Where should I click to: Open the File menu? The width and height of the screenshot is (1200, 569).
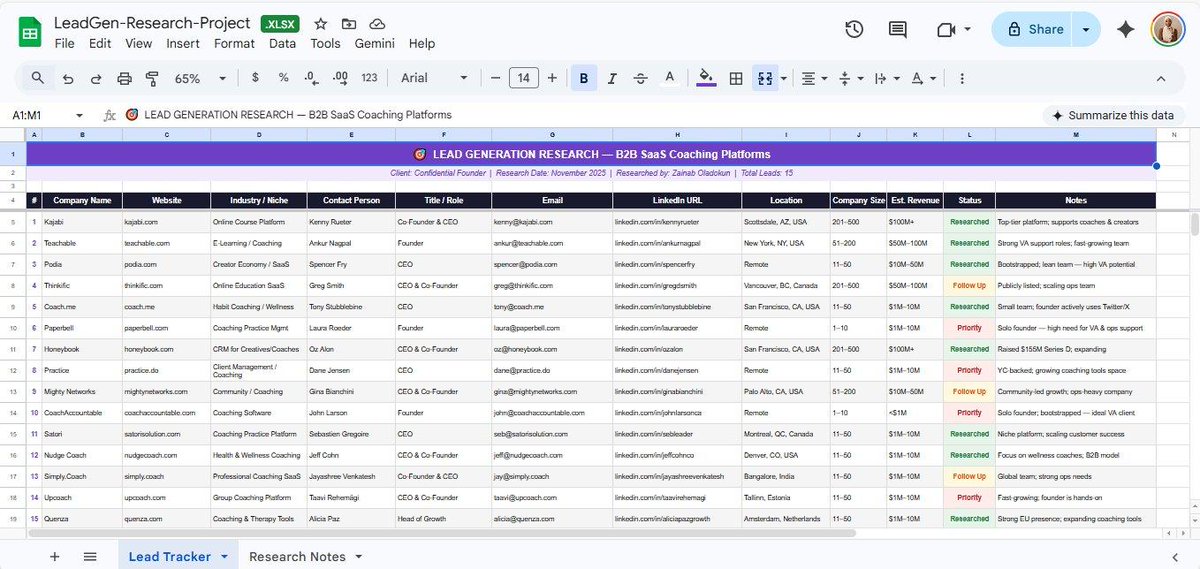[64, 43]
